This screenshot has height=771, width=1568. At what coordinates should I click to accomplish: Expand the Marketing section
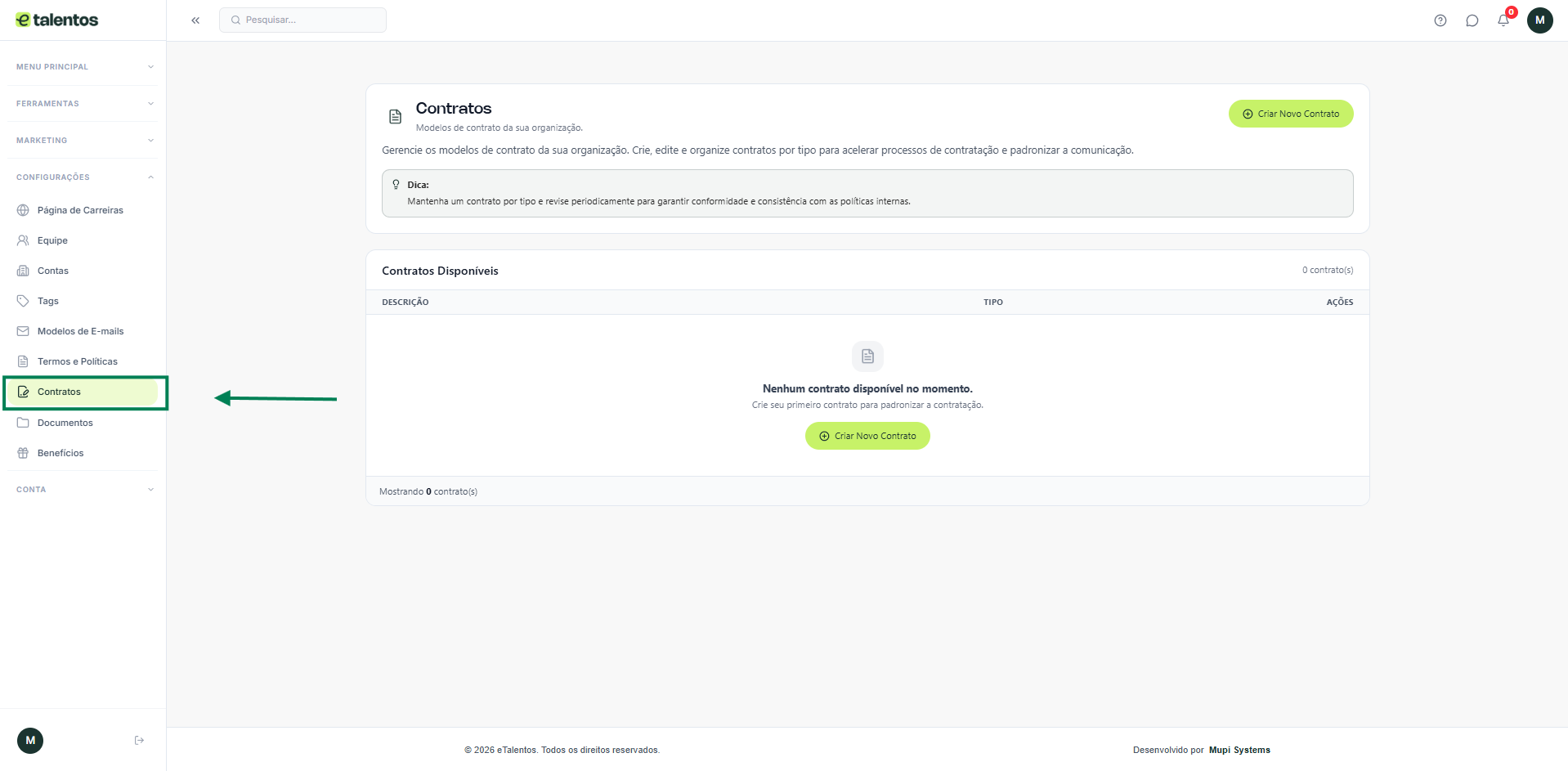pos(84,141)
